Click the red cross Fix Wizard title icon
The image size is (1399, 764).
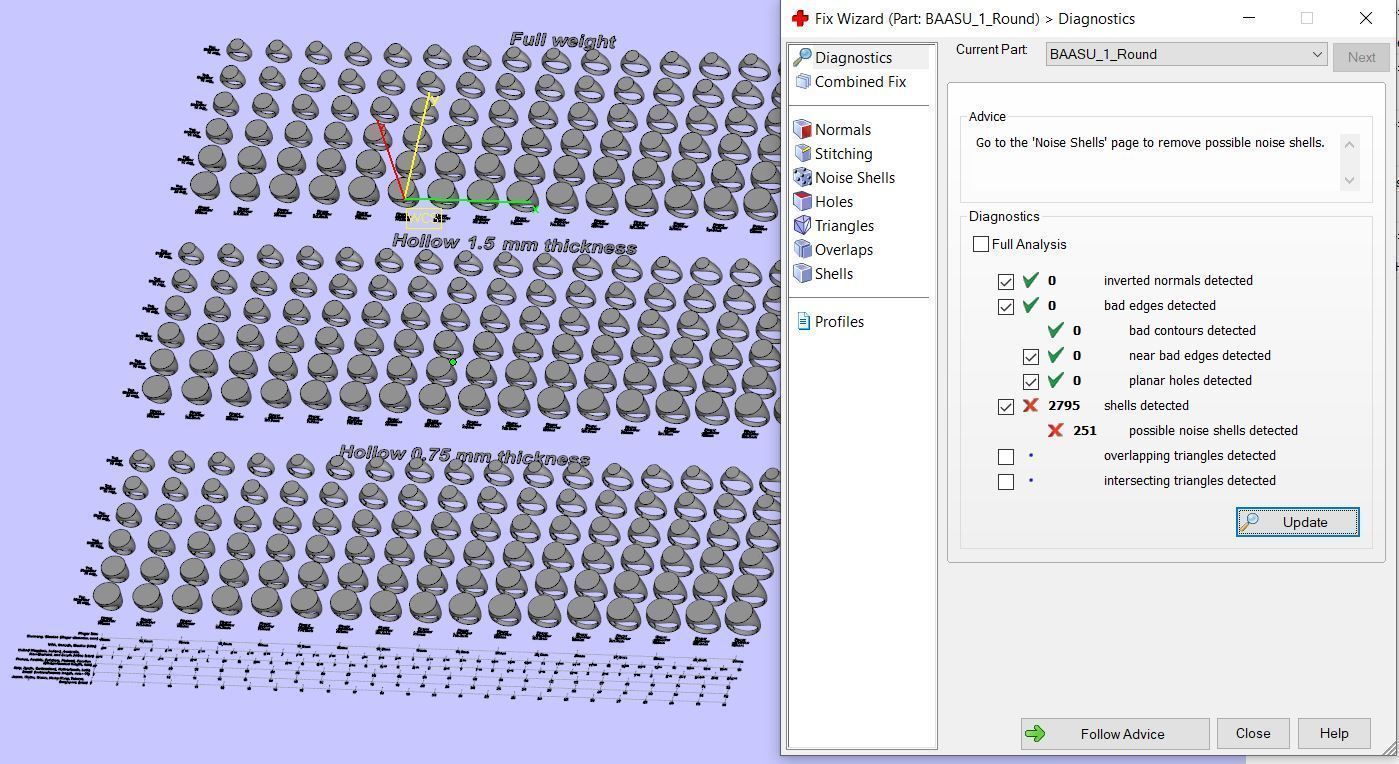click(800, 18)
